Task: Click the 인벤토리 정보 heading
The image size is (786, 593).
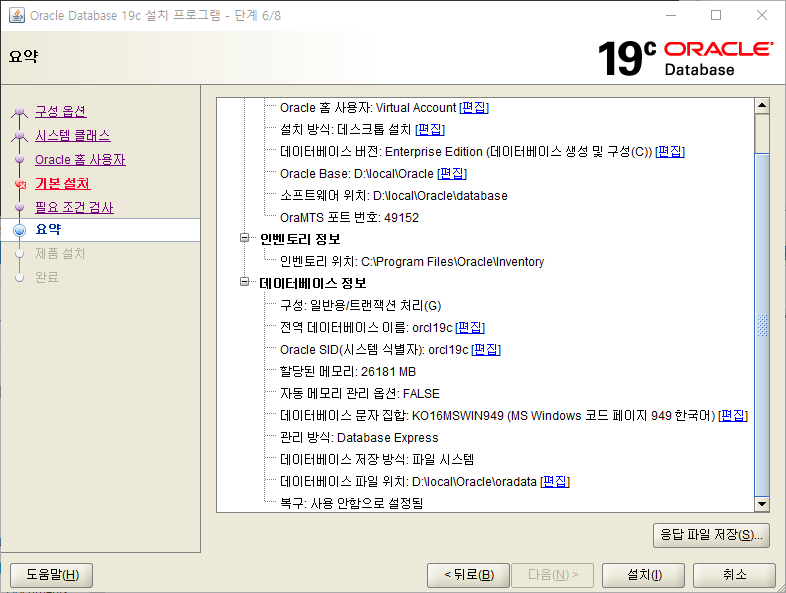Action: click(x=300, y=240)
